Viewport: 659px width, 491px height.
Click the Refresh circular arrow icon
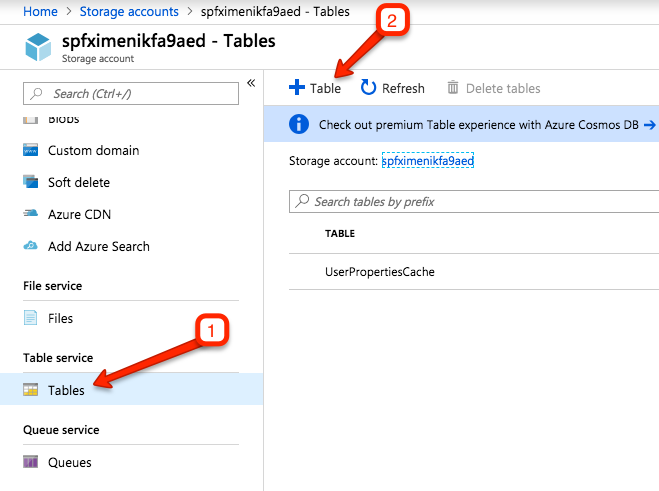pos(368,88)
